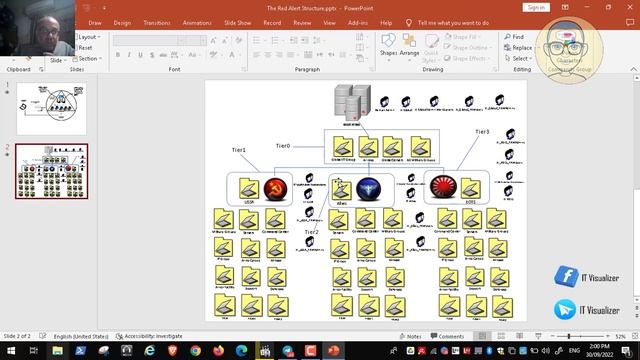Click the Replace button
Image resolution: width=640 pixels, height=360 pixels.
[x=518, y=48]
